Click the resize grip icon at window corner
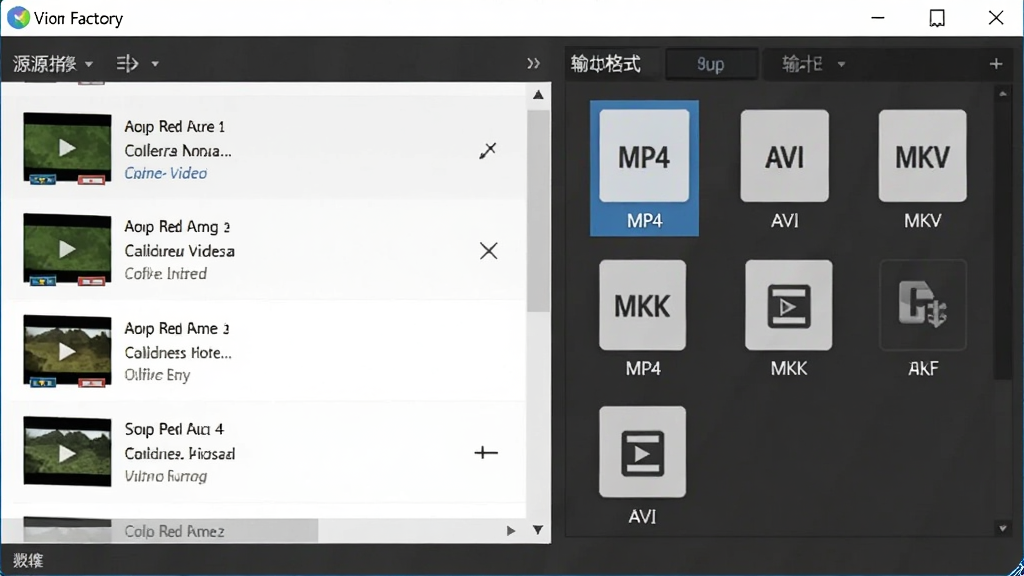Image resolution: width=1024 pixels, height=576 pixels. (1016, 568)
